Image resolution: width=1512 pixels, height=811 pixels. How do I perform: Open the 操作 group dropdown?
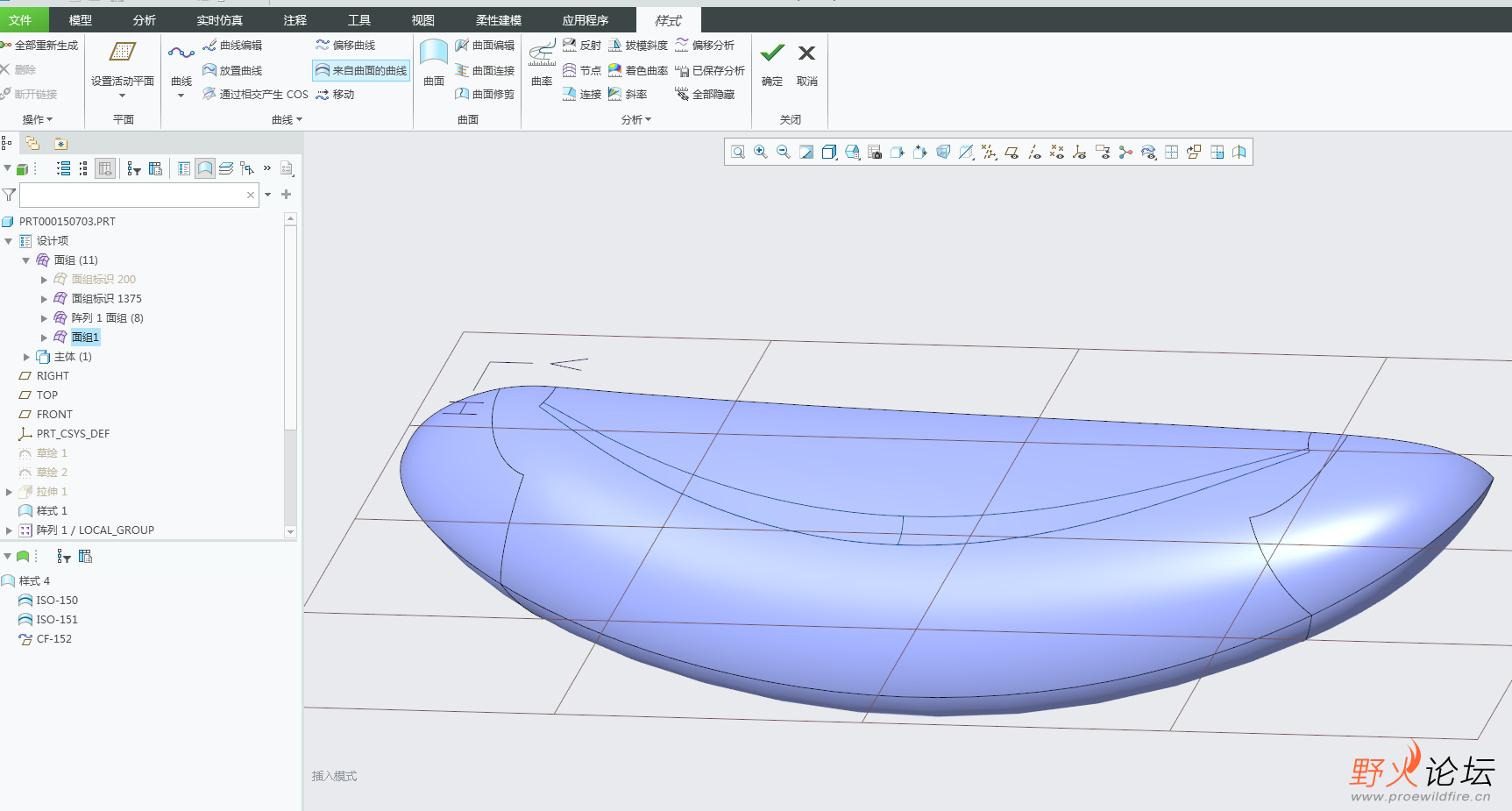coord(38,119)
